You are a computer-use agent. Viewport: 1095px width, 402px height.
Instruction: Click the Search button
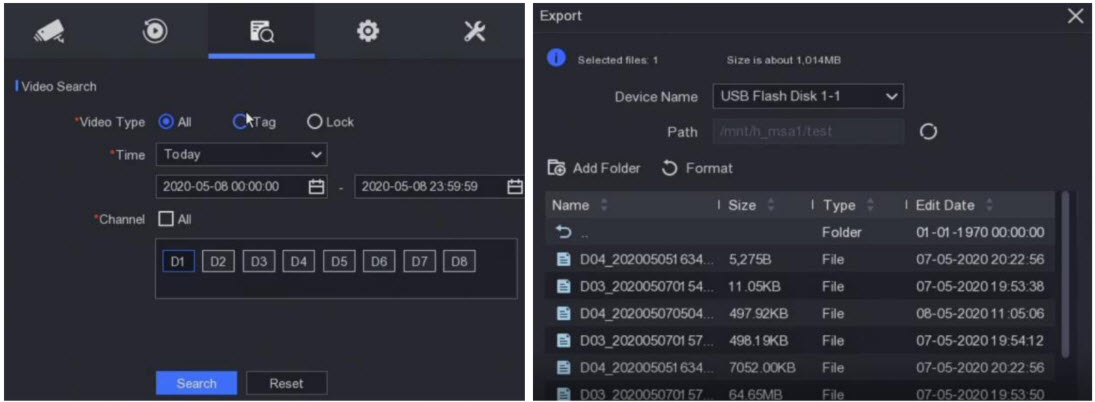(x=196, y=383)
